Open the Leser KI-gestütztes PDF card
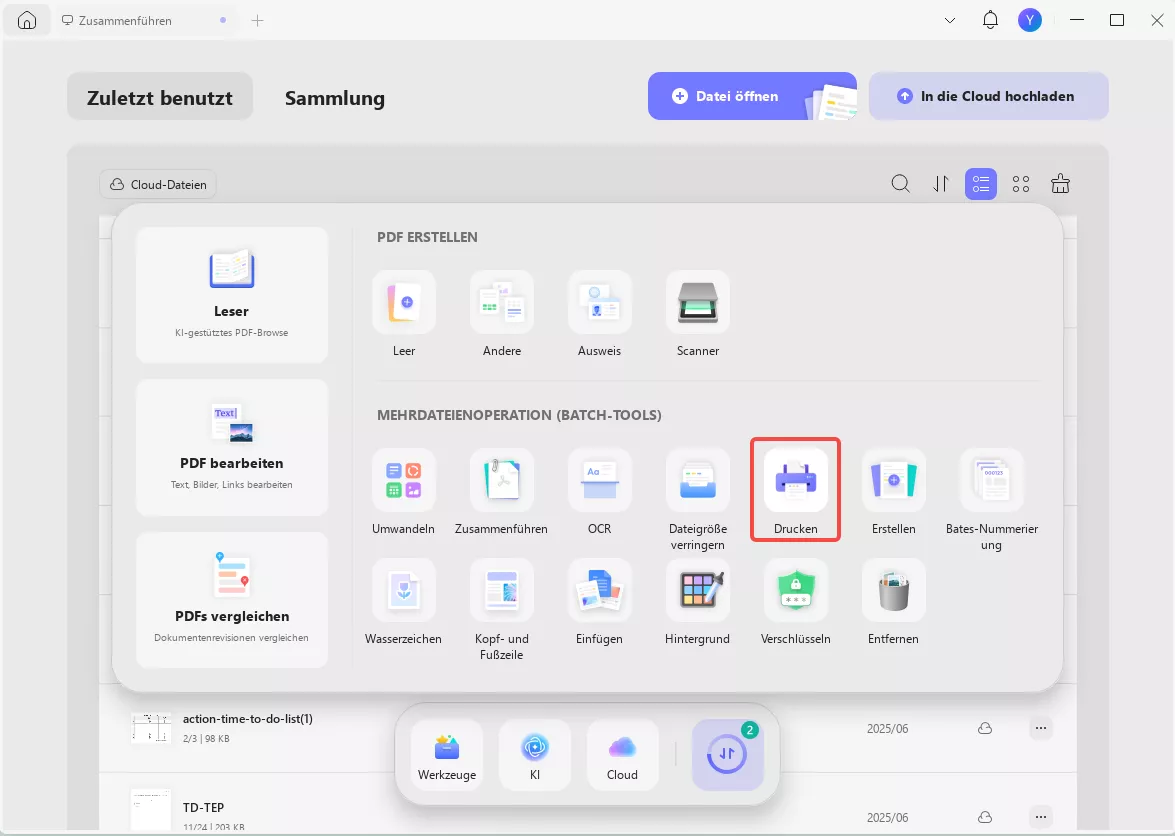Screen dimensions: 1175x836 coord(232,295)
